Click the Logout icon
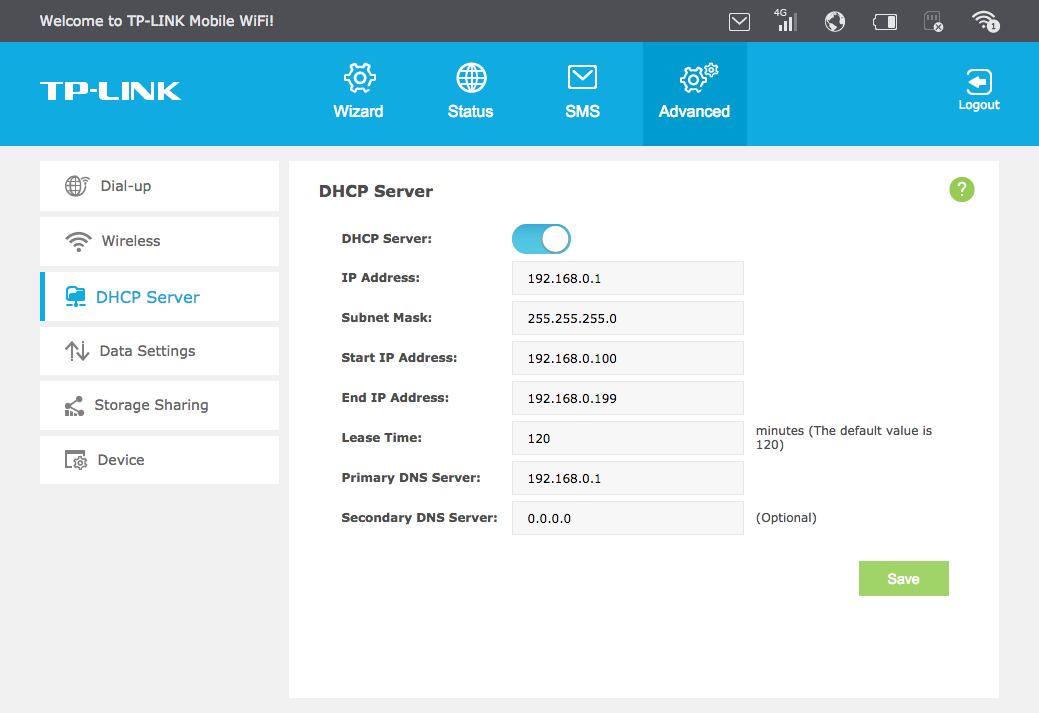Screen dimensions: 1039x713 pos(978,90)
